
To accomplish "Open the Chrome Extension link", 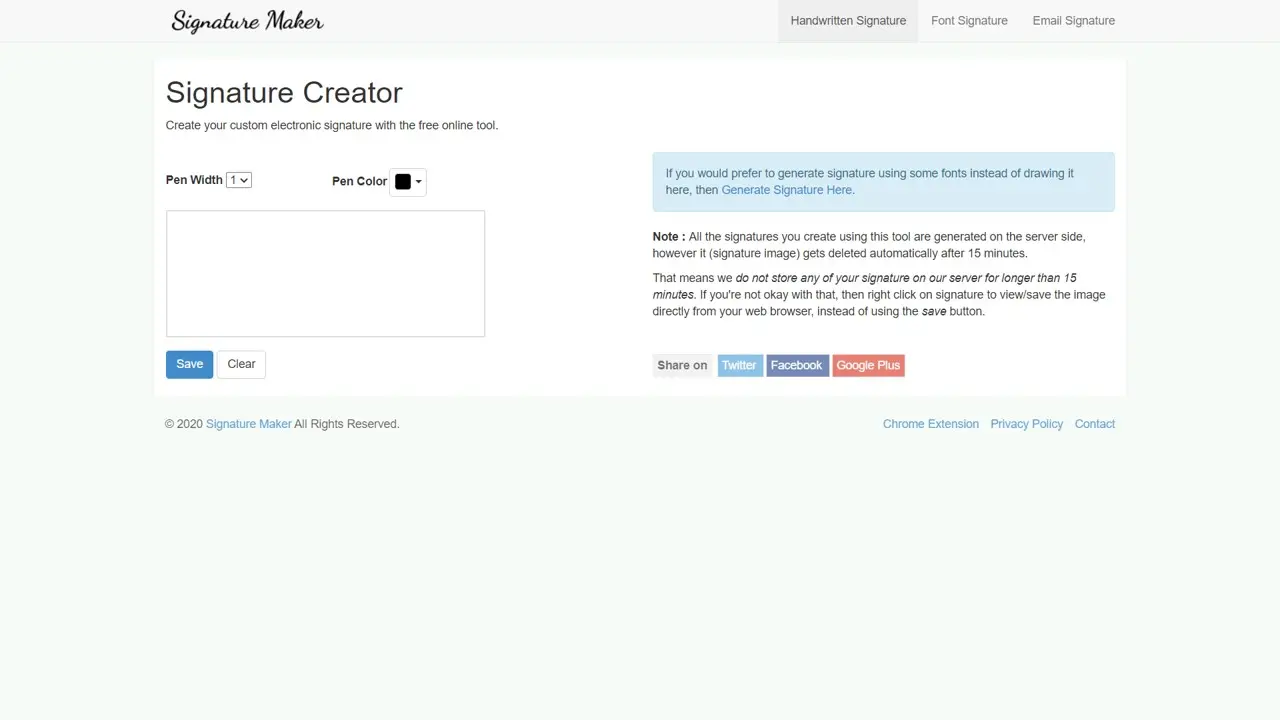I will (931, 424).
